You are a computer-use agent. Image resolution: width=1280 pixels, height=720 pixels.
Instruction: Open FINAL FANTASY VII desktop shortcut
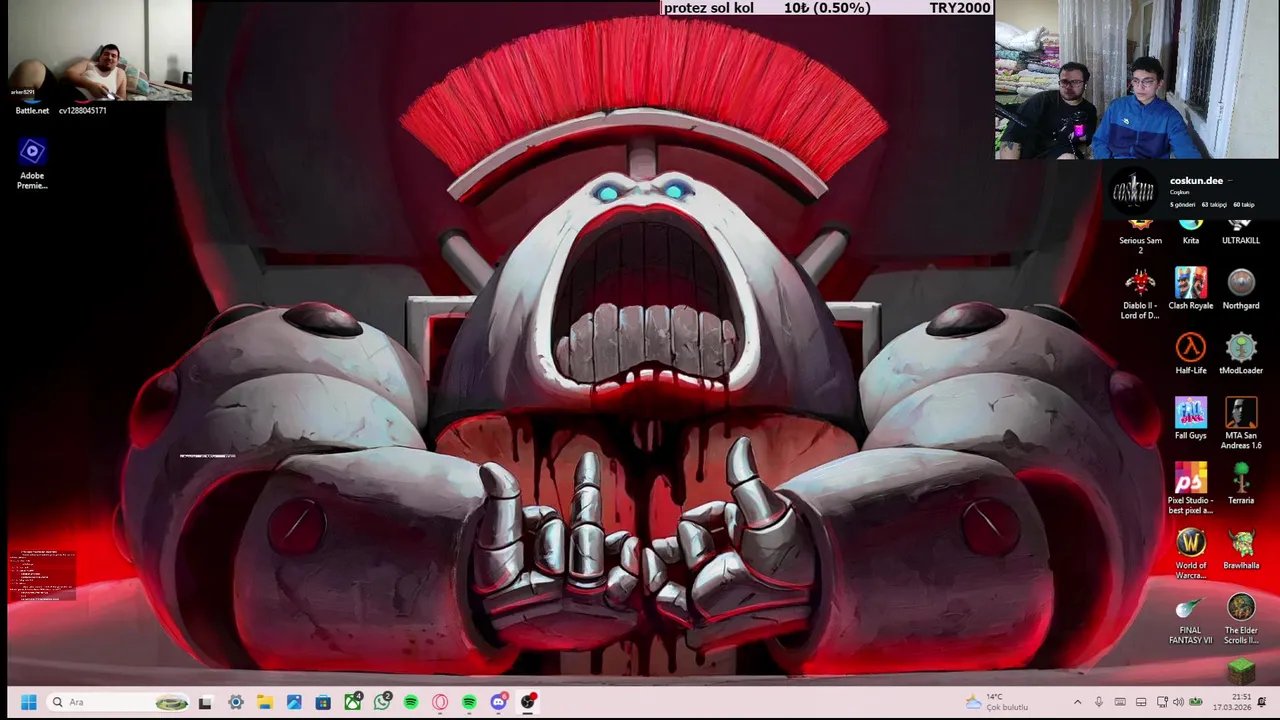click(1190, 620)
